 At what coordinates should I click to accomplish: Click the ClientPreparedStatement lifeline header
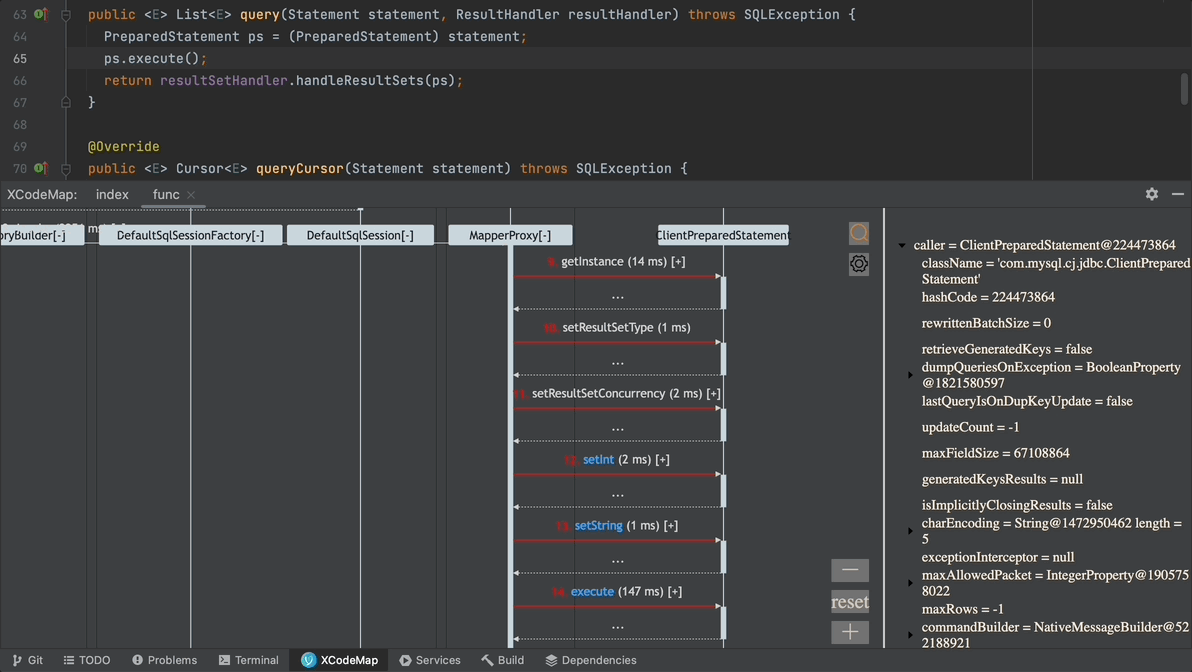pos(723,235)
